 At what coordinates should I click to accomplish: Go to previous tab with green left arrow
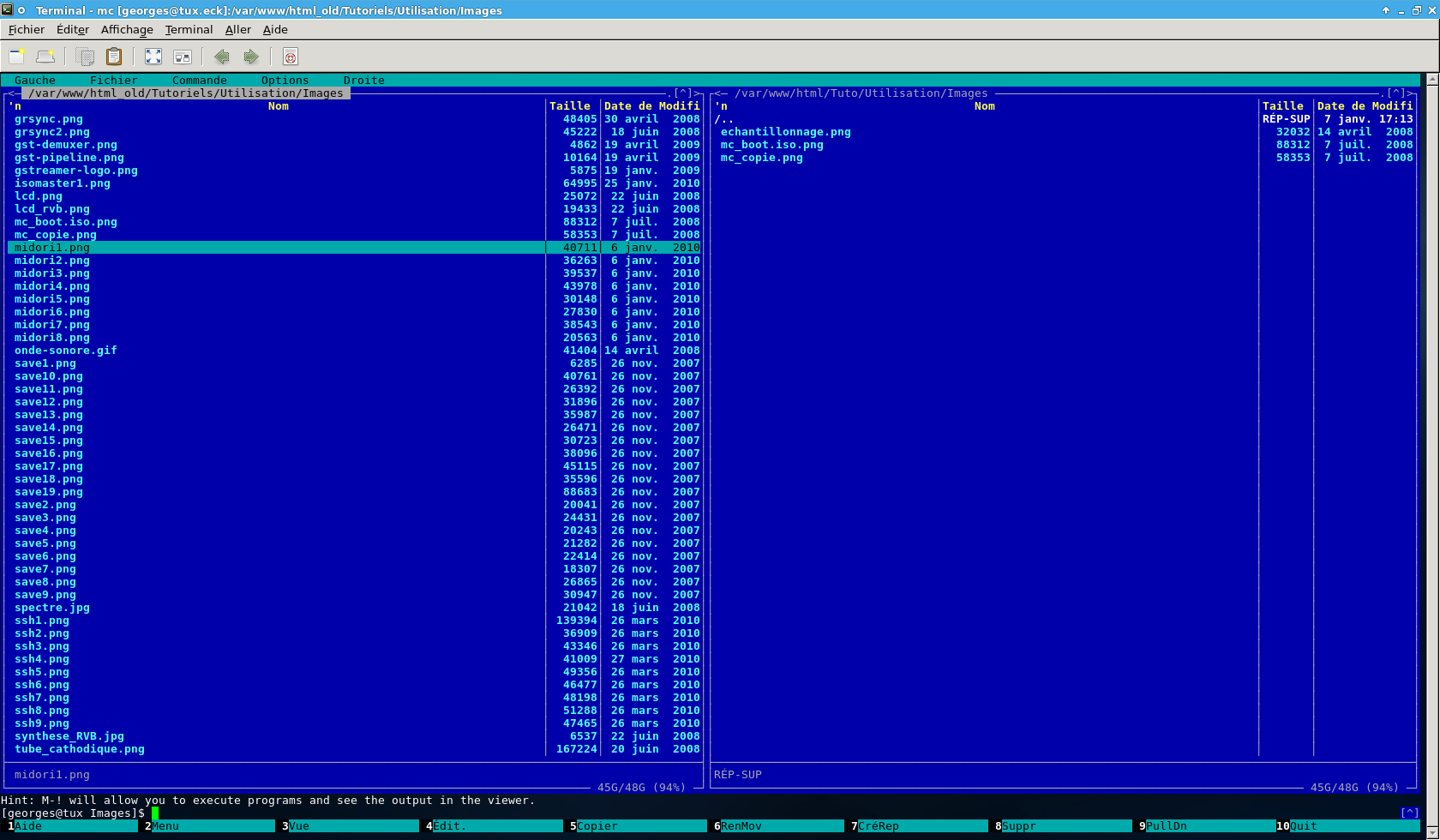pyautogui.click(x=222, y=57)
